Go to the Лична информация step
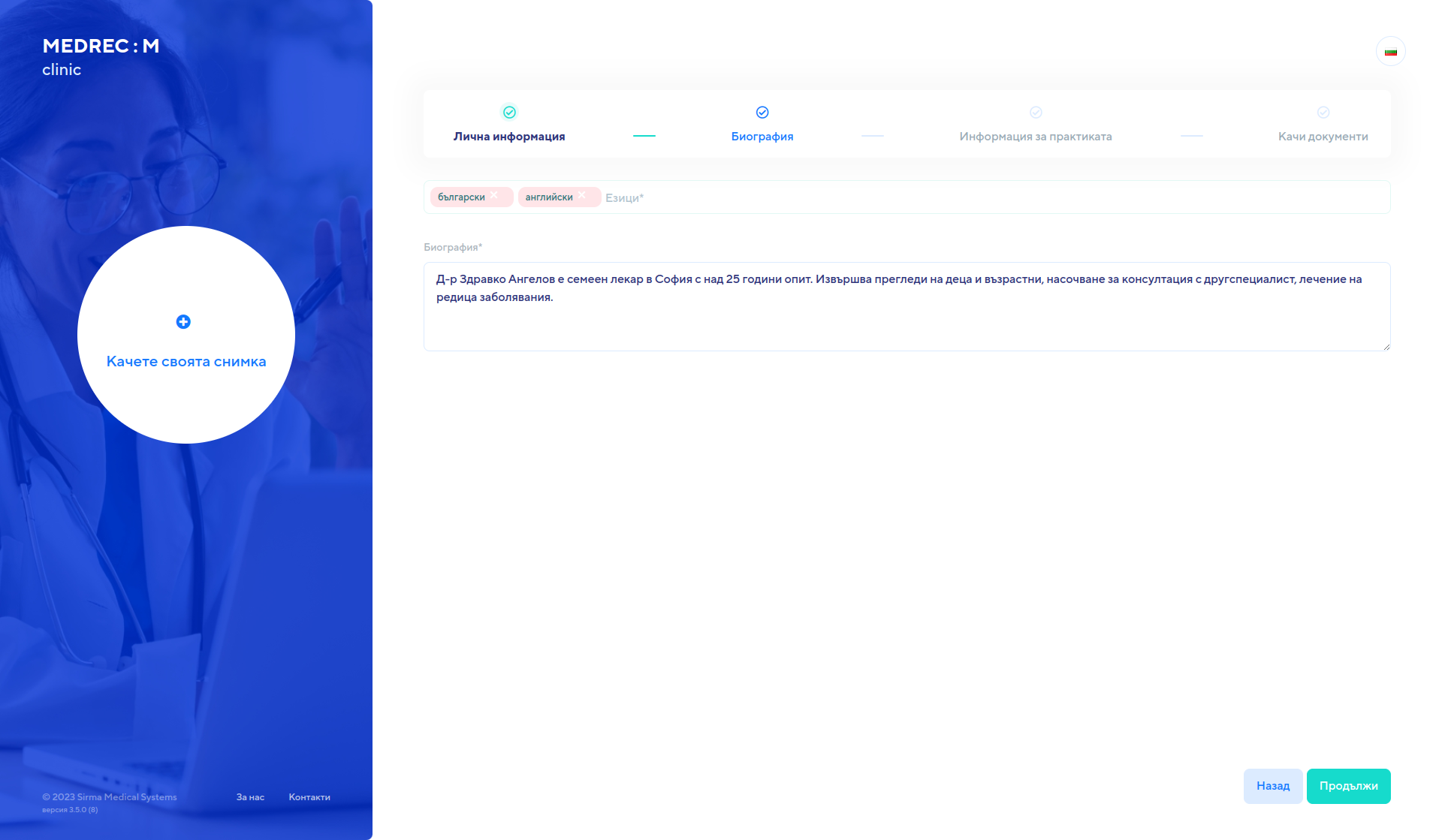1442x840 pixels. [509, 137]
